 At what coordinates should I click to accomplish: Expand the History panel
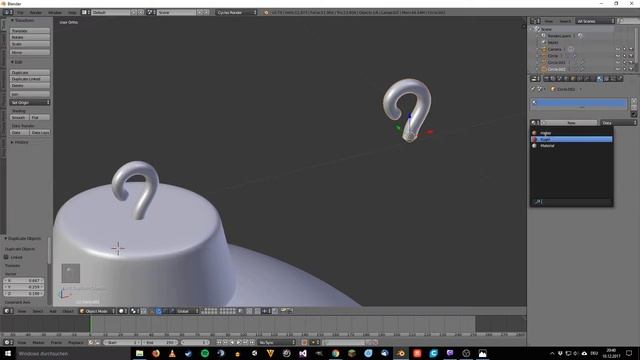tap(12, 142)
